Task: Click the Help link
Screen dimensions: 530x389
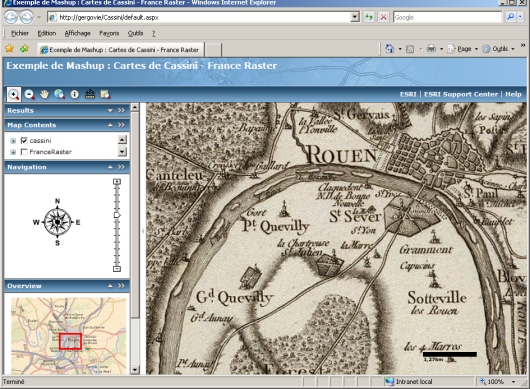Action: [513, 94]
